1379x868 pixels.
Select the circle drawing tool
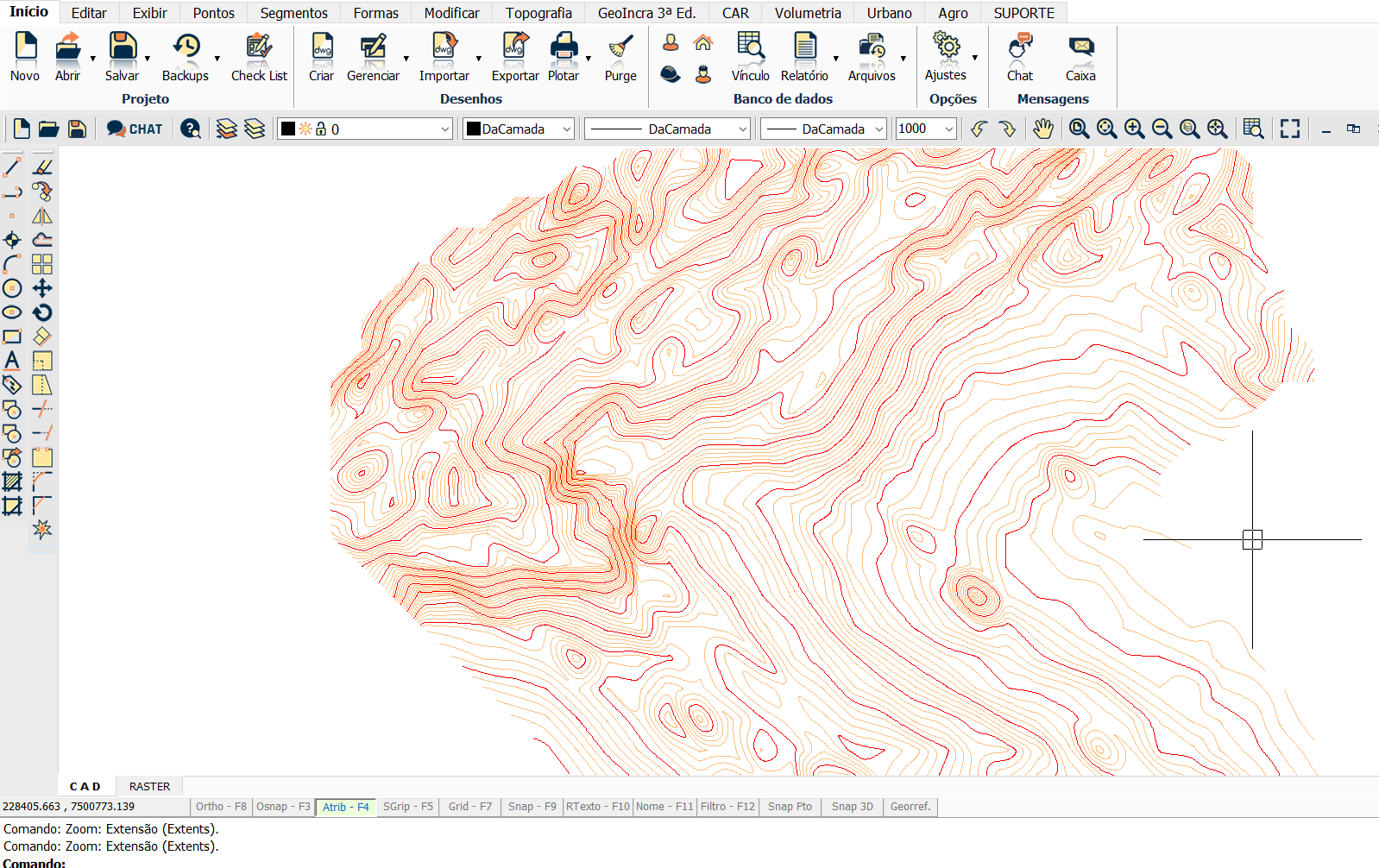pos(12,288)
